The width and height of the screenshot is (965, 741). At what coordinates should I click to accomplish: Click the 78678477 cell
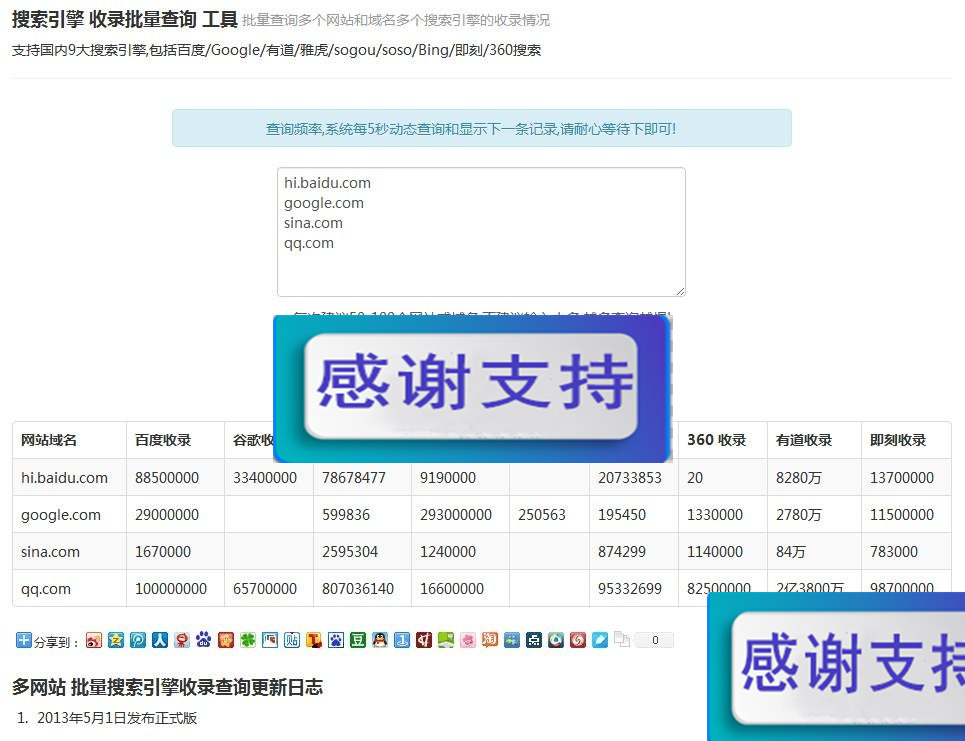354,478
